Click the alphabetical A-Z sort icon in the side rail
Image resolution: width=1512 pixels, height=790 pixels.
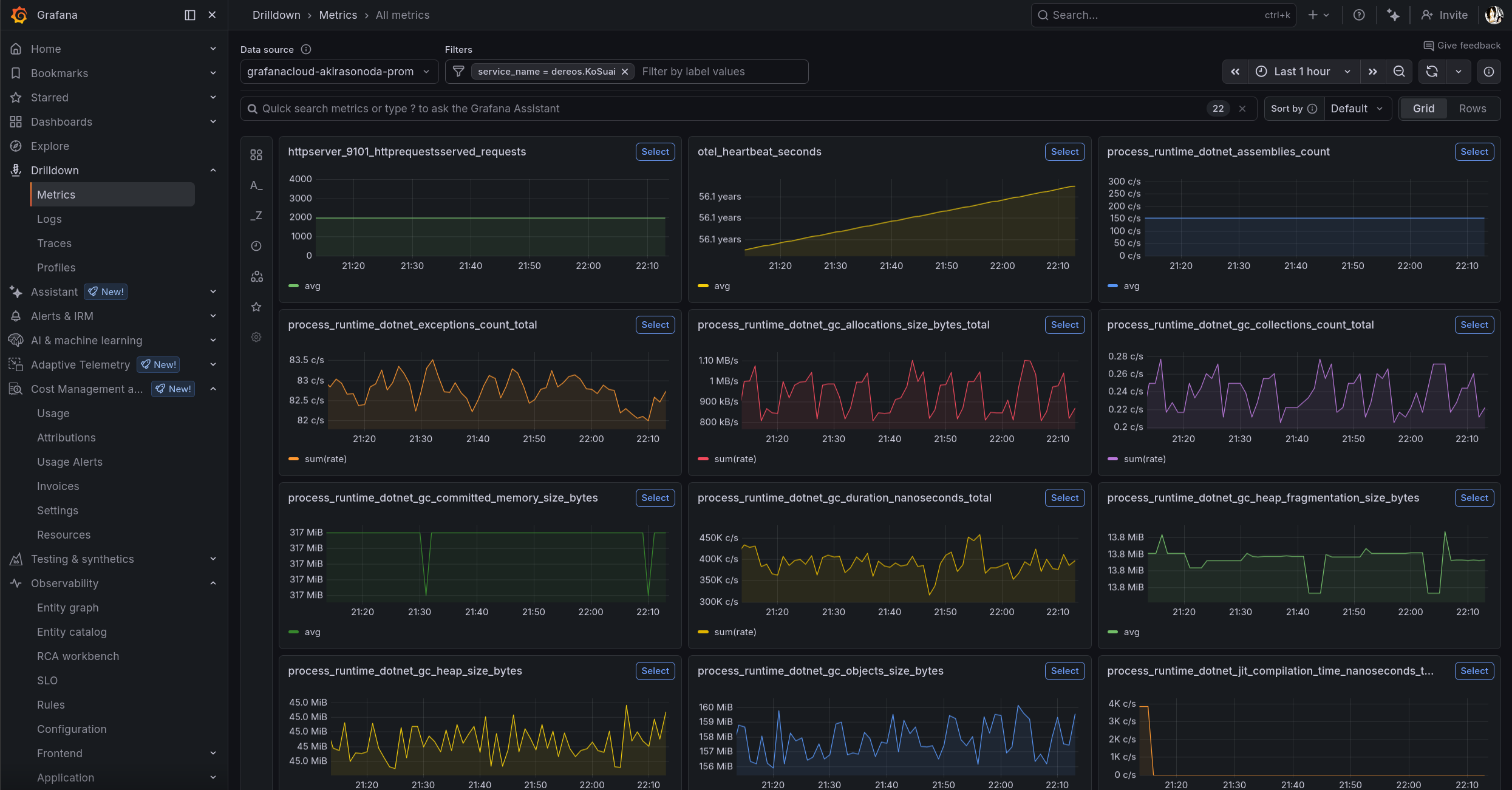(256, 185)
